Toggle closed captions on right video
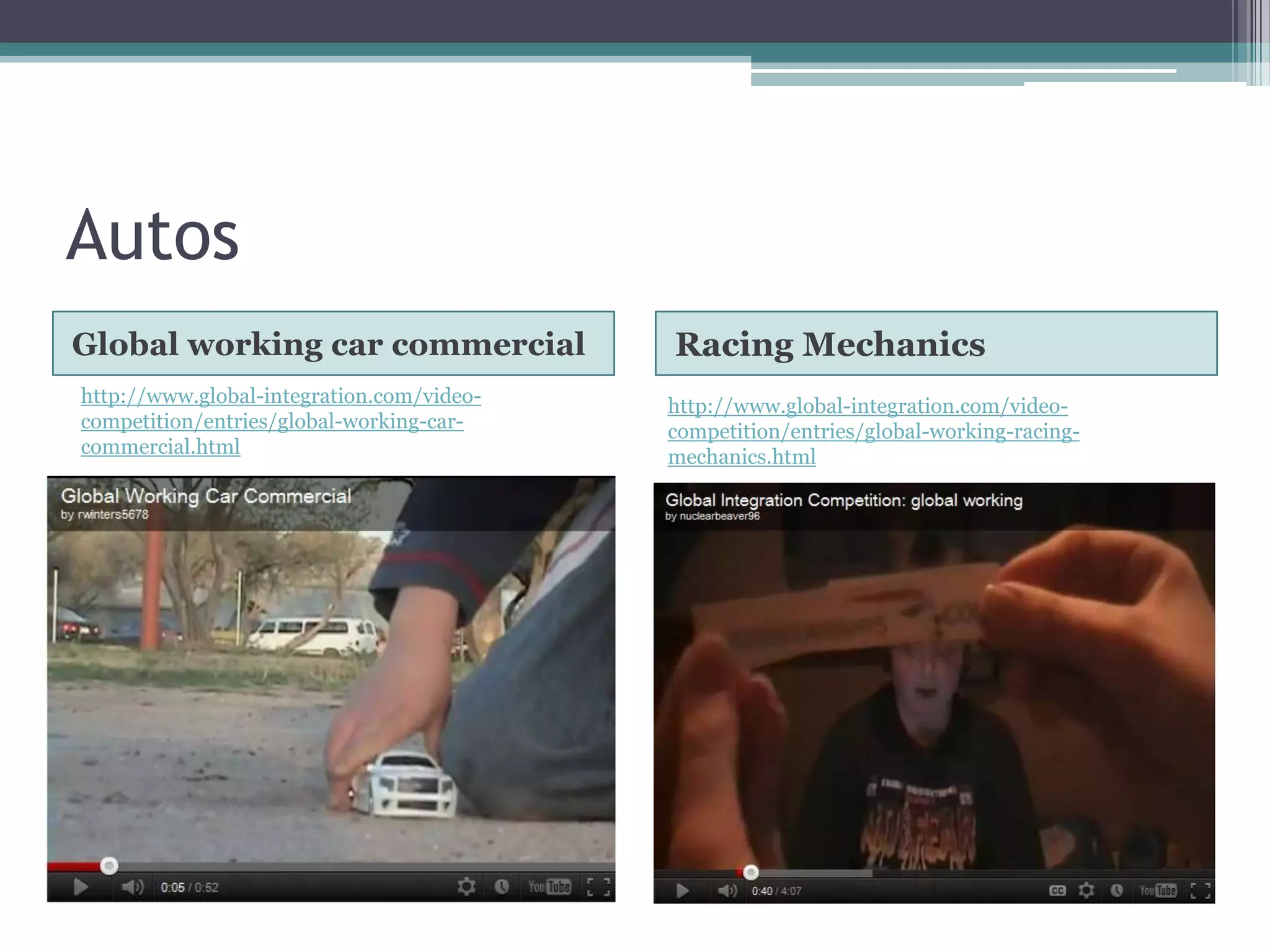The image size is (1270, 952). click(1057, 891)
